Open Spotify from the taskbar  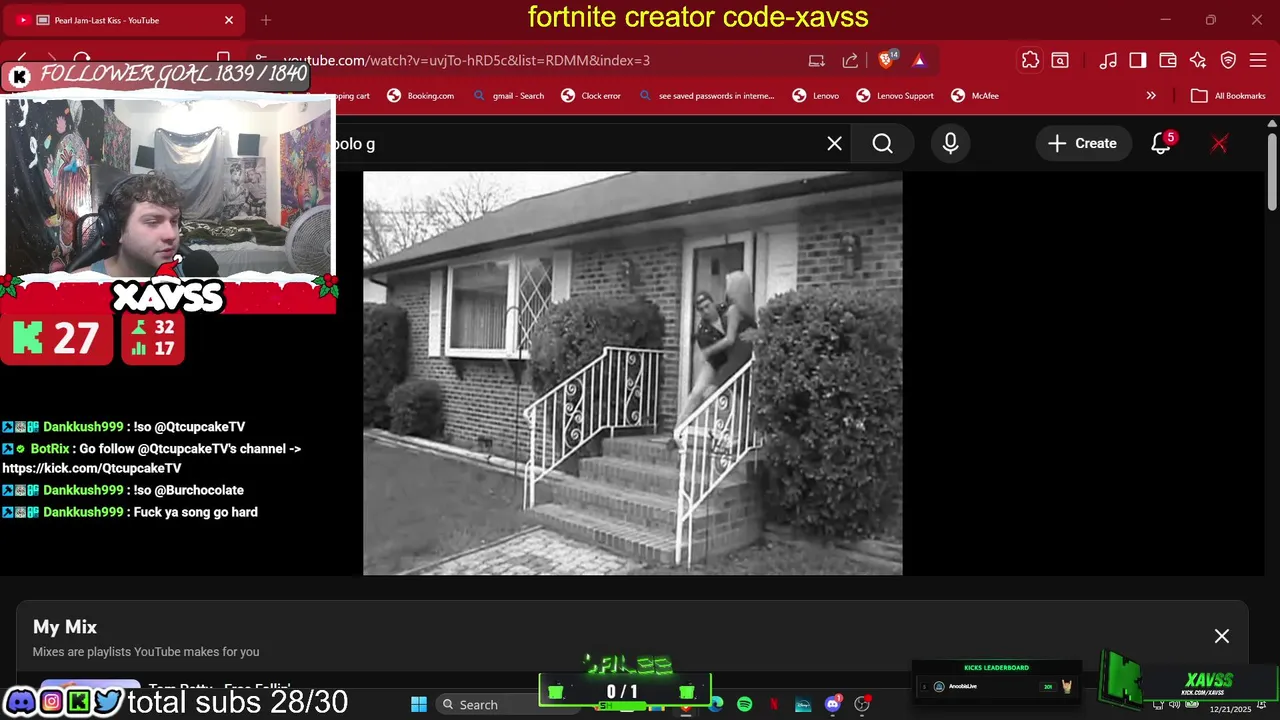tap(744, 704)
